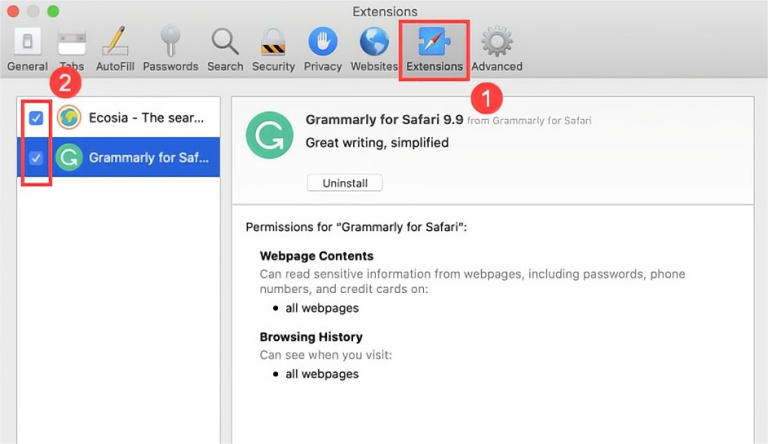Disable the Ecosia extension checkbox
This screenshot has width=768, height=444.
pyautogui.click(x=36, y=118)
